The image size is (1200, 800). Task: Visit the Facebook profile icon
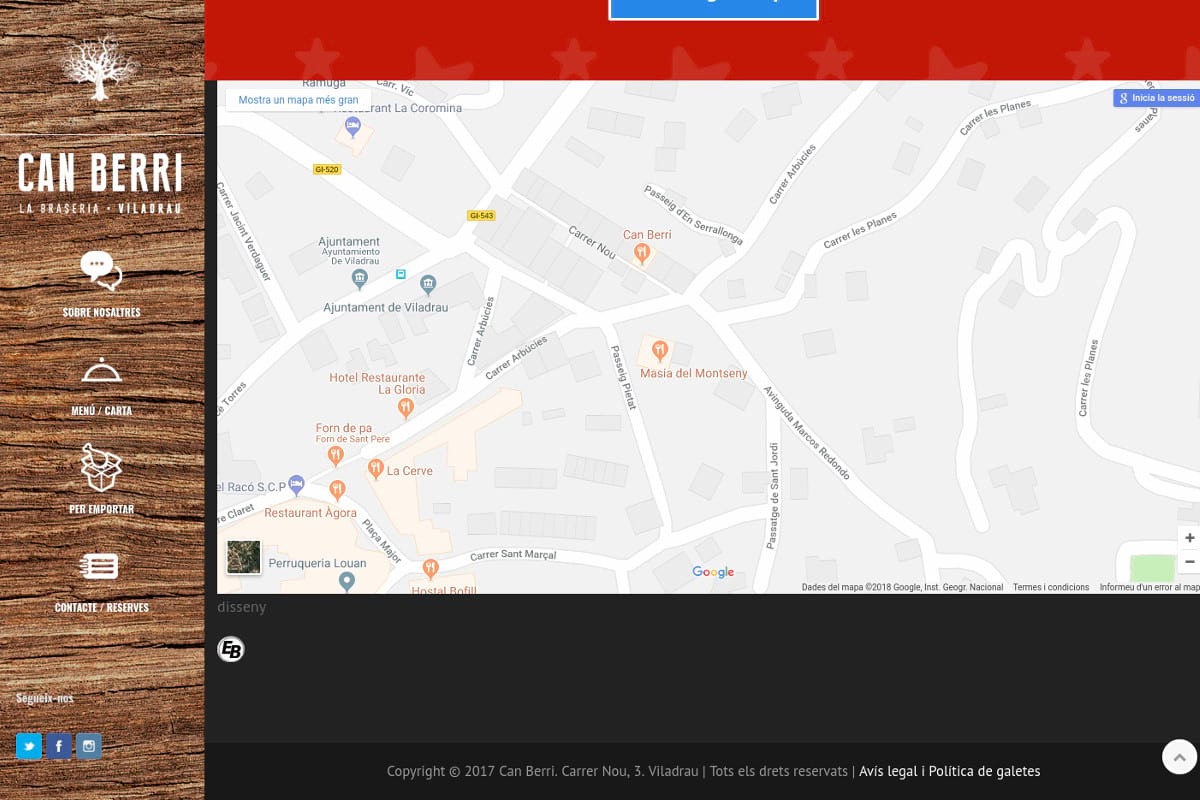pyautogui.click(x=59, y=746)
